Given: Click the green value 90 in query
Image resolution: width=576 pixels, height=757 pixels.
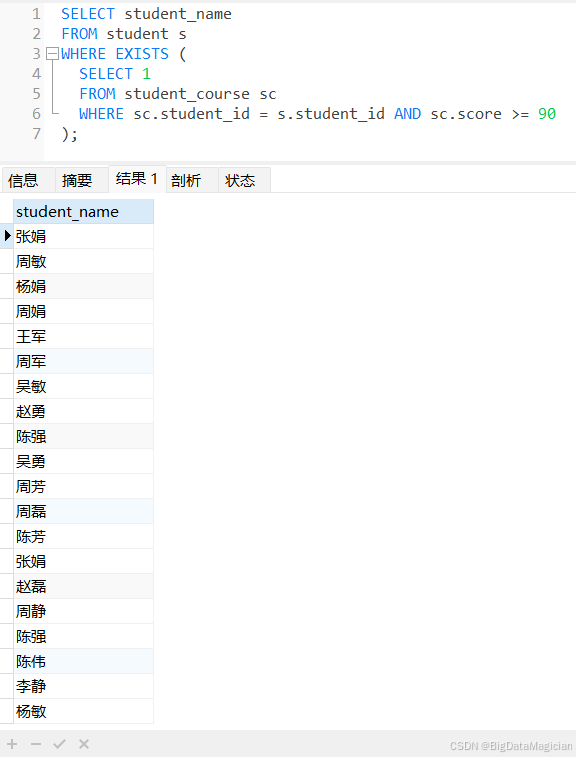Looking at the screenshot, I should pyautogui.click(x=547, y=114).
